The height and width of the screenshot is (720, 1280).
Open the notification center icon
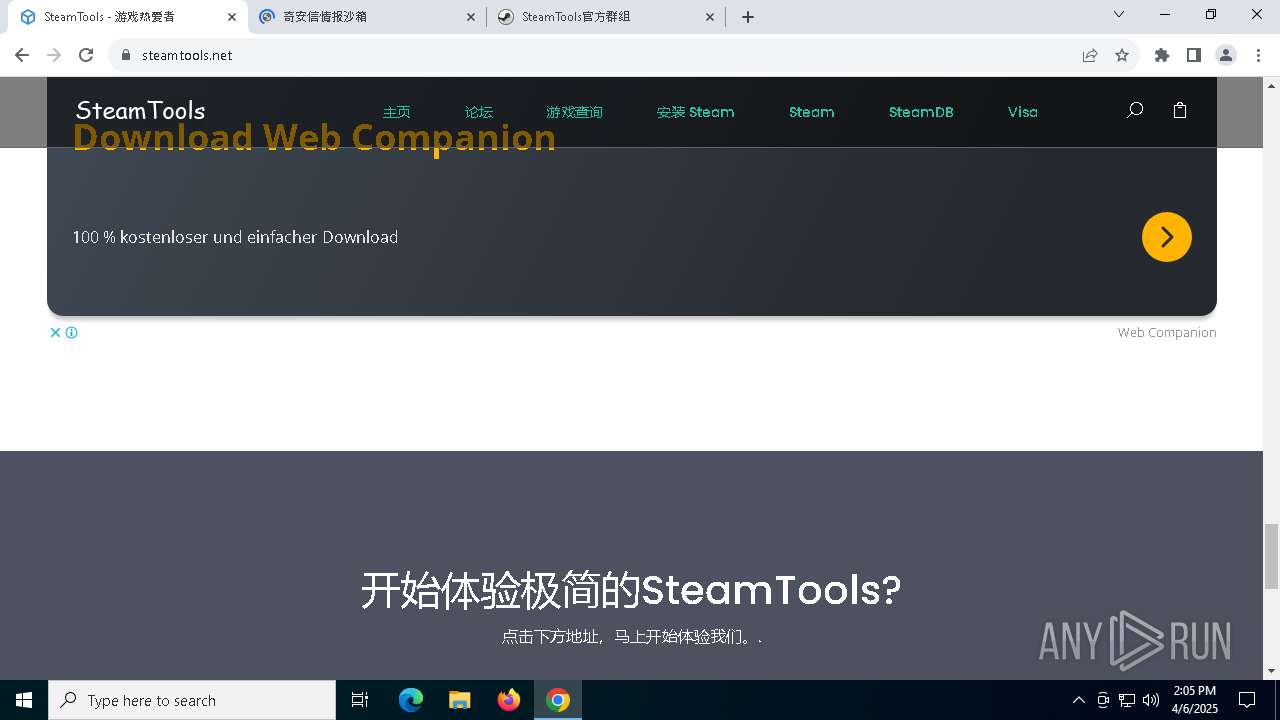point(1248,700)
